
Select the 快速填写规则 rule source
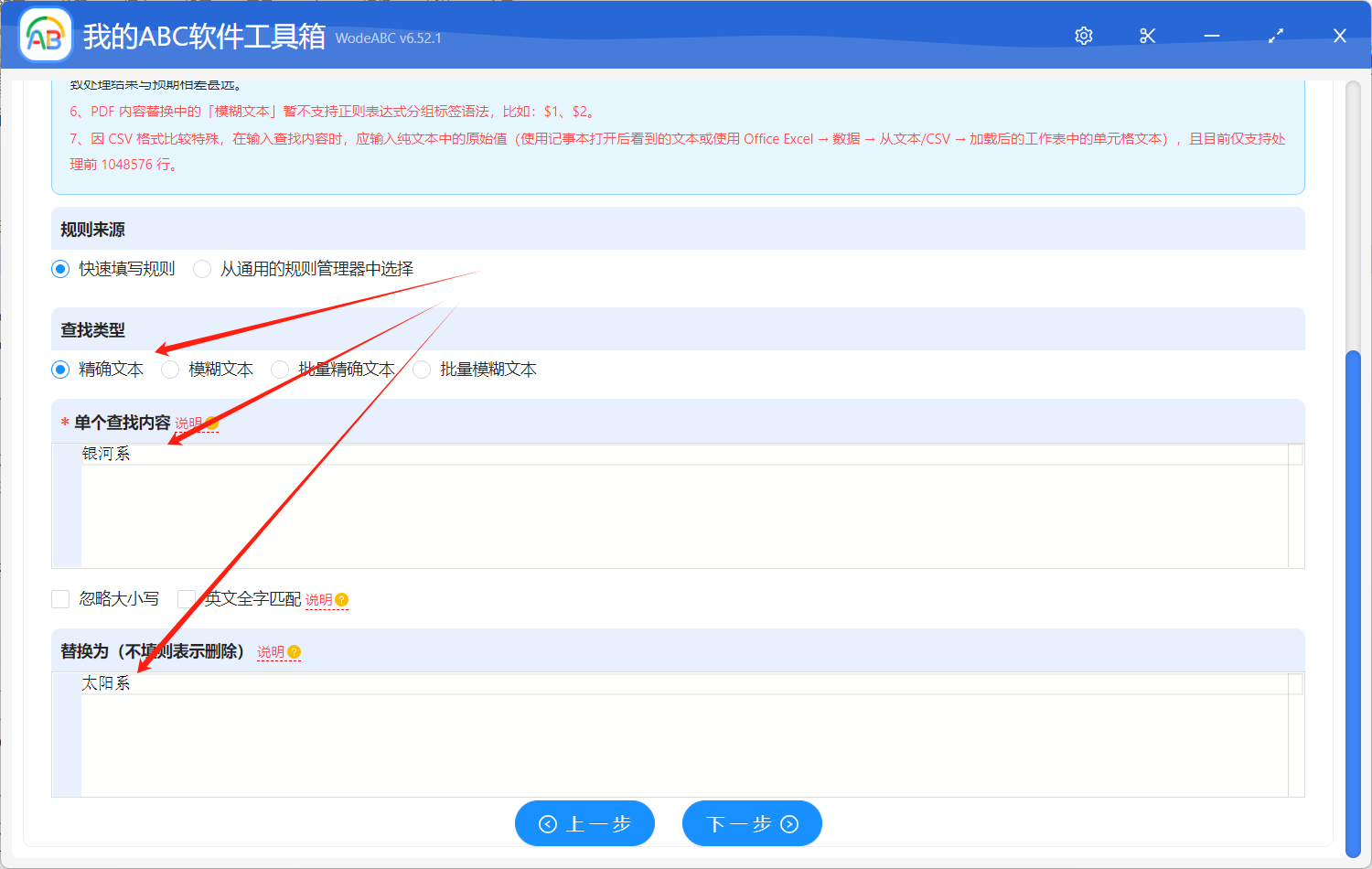(x=60, y=268)
